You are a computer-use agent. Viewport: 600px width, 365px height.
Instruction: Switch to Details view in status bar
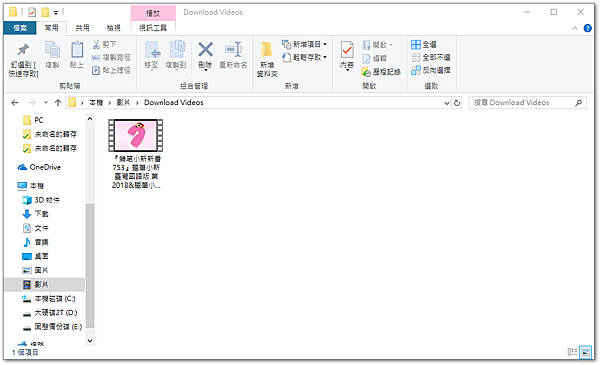[572, 352]
